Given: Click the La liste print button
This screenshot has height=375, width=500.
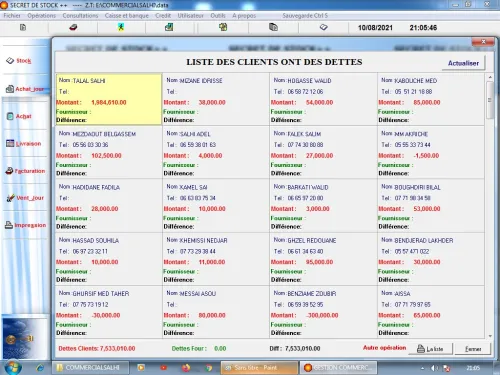Looking at the screenshot, I should 430,349.
